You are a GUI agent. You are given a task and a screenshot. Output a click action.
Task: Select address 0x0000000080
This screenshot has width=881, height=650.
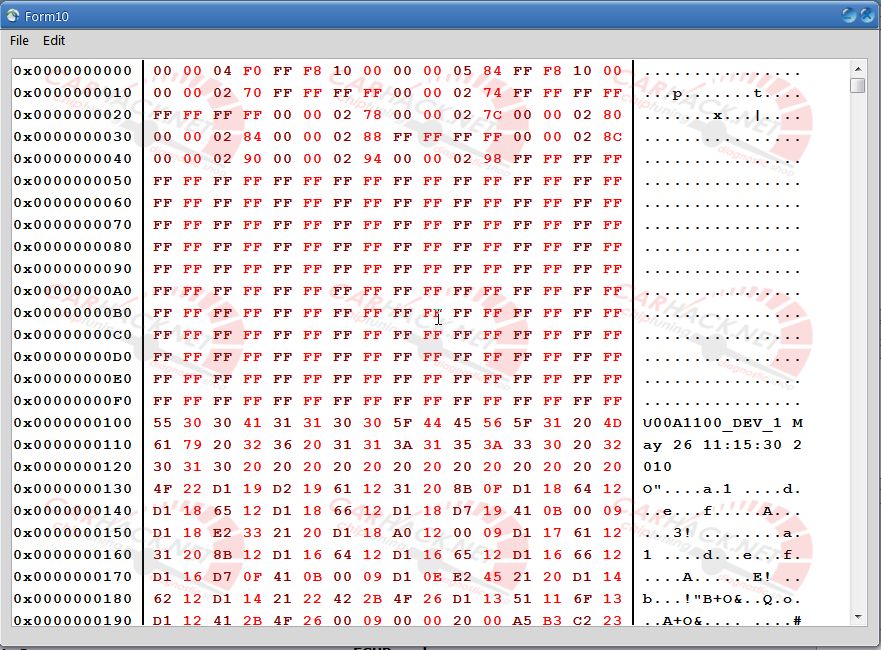click(73, 247)
